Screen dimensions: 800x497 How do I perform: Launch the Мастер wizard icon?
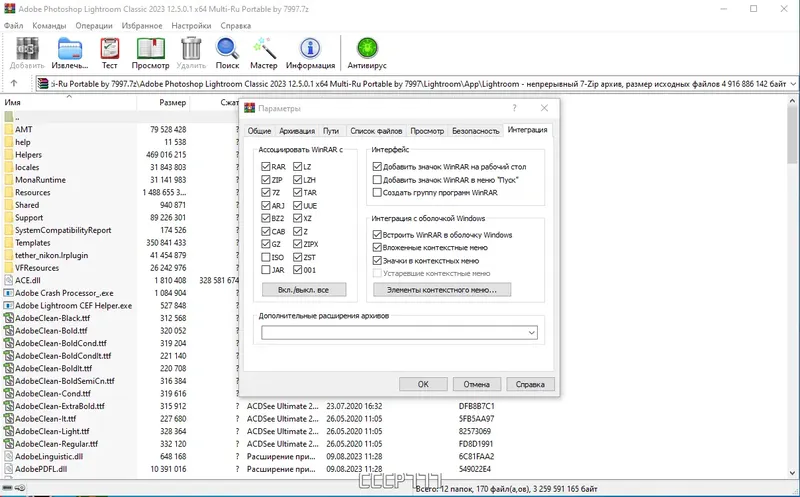[x=264, y=48]
